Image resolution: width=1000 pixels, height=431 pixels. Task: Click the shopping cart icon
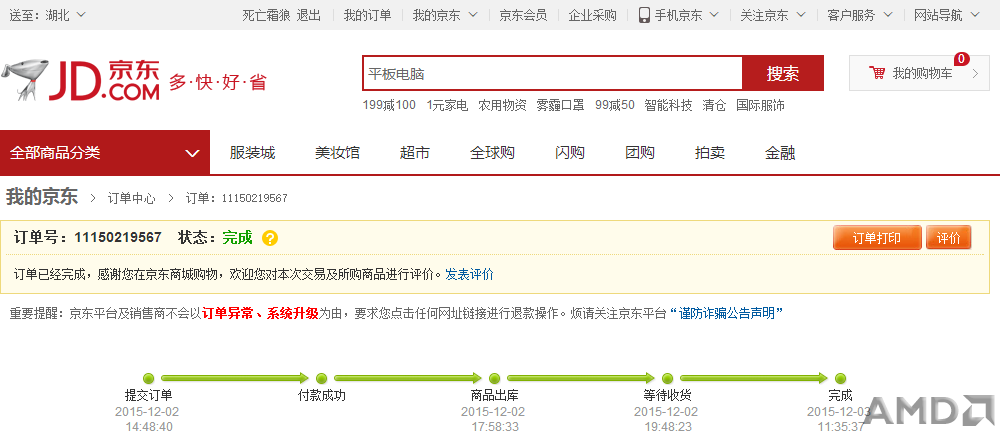(878, 73)
